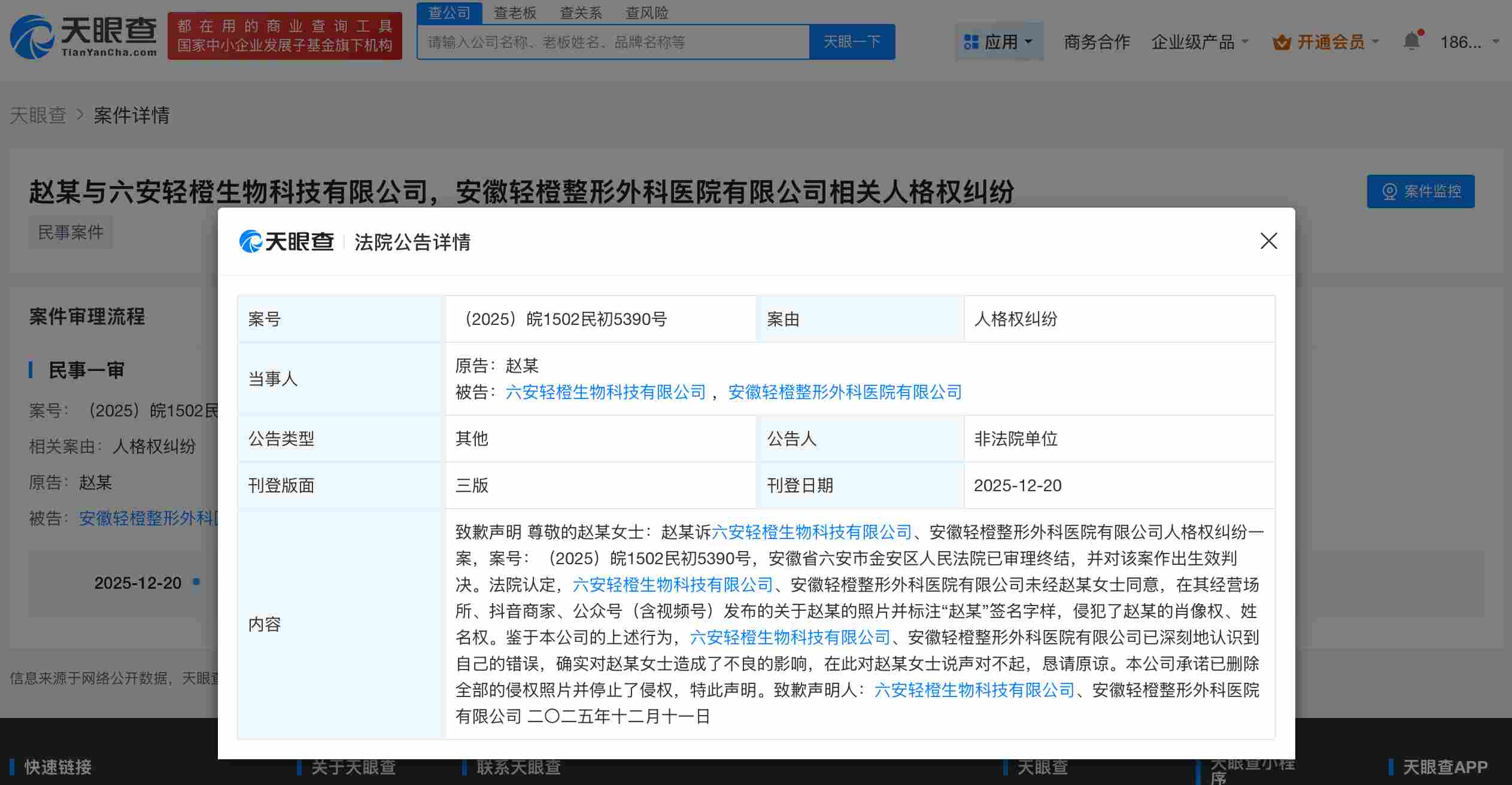Open the 应用 apps grid icon
Viewport: 1512px width, 785px height.
[x=972, y=41]
